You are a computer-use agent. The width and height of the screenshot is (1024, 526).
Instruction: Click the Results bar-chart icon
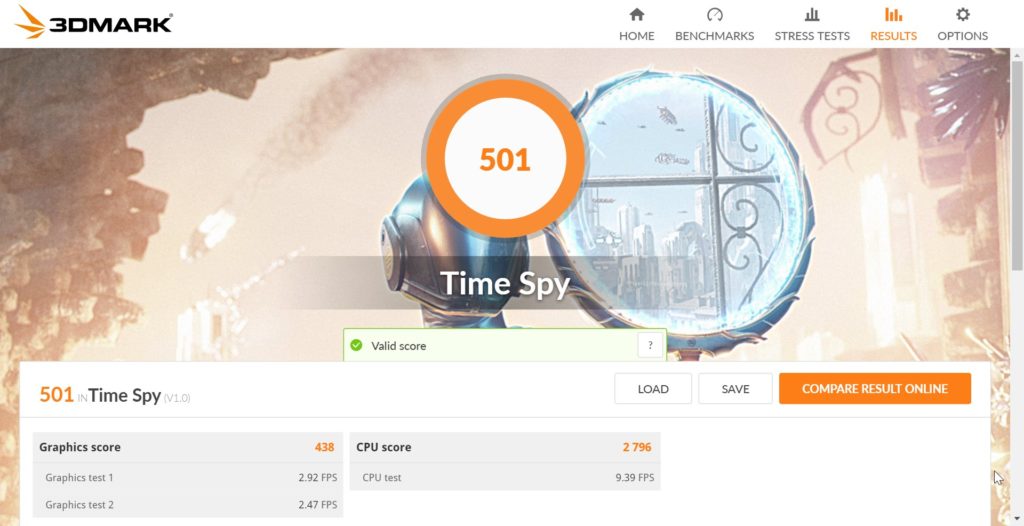tap(893, 14)
